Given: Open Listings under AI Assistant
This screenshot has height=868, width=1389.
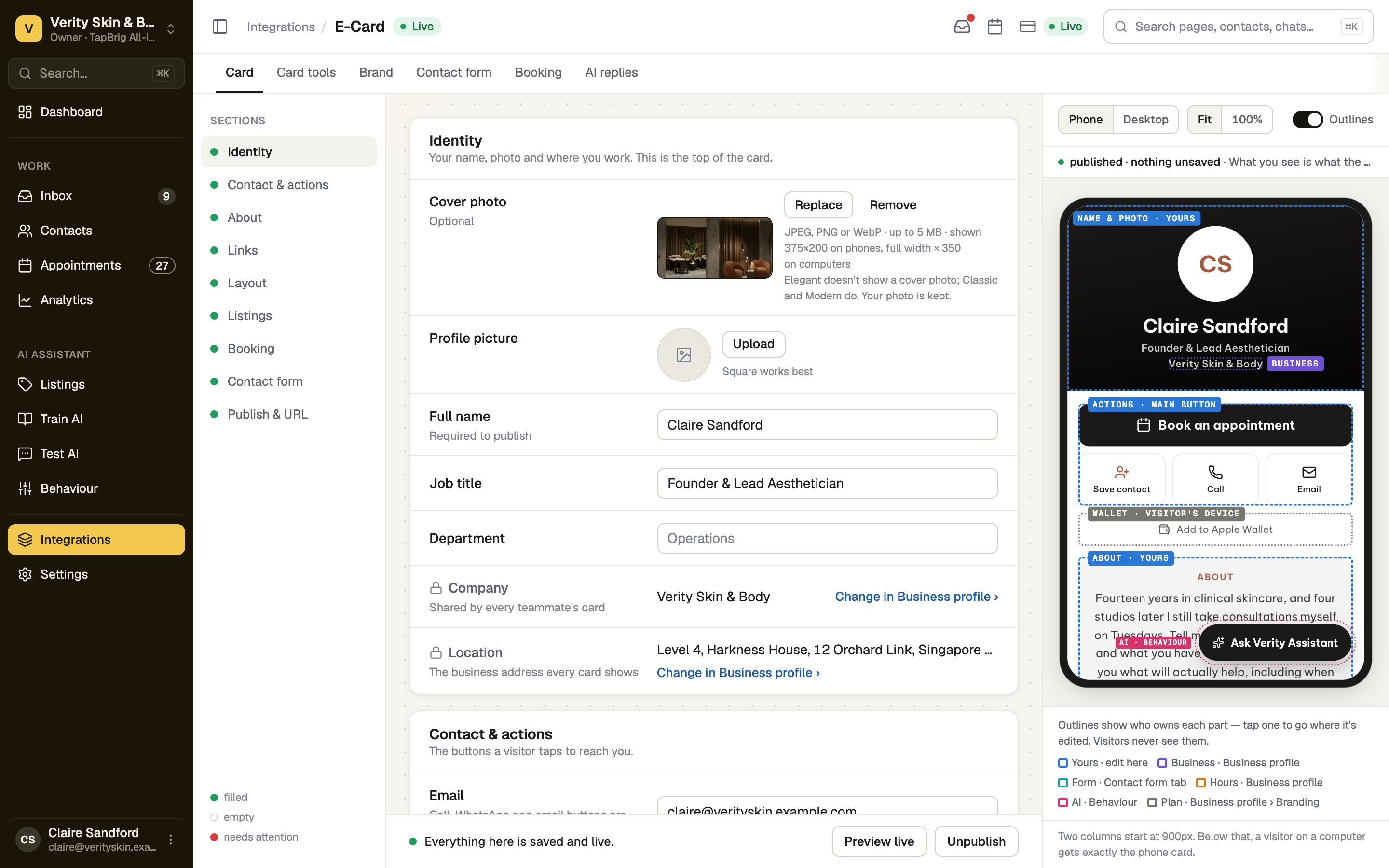Looking at the screenshot, I should pyautogui.click(x=96, y=384).
